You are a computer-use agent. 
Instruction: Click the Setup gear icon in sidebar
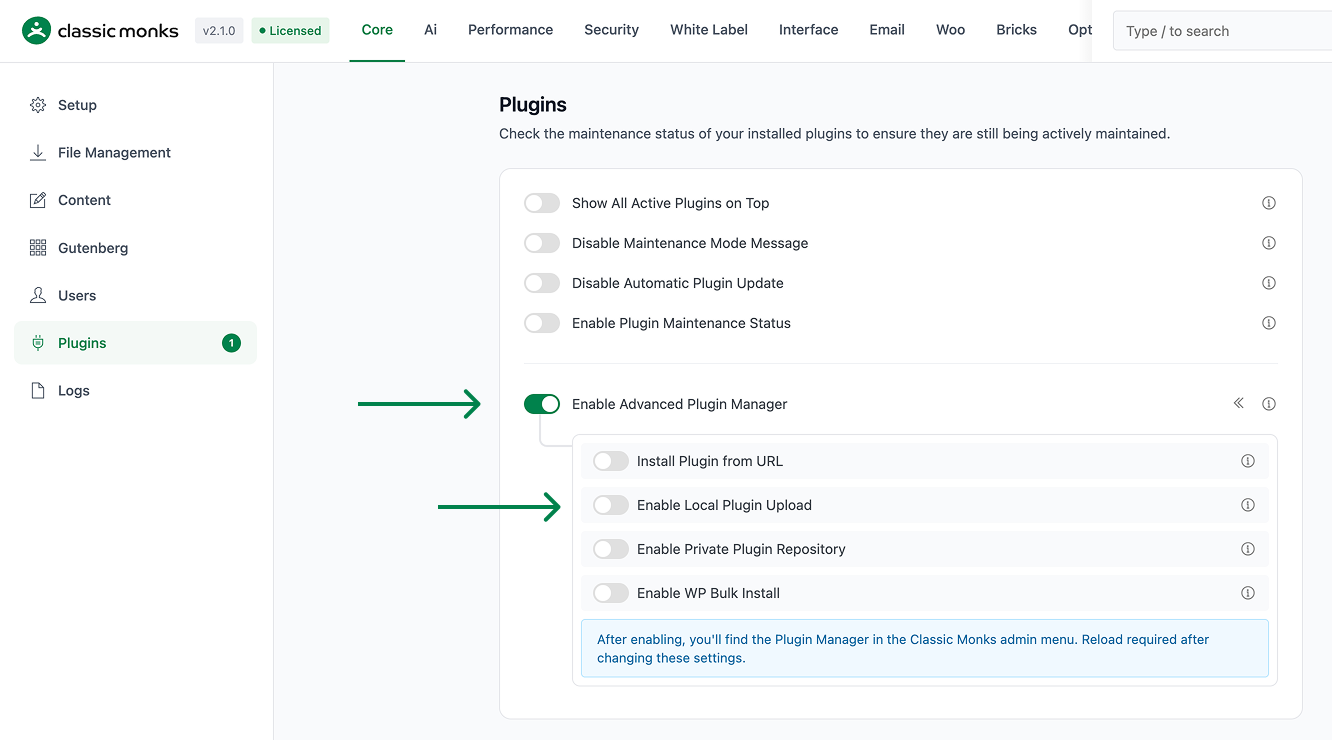point(38,105)
